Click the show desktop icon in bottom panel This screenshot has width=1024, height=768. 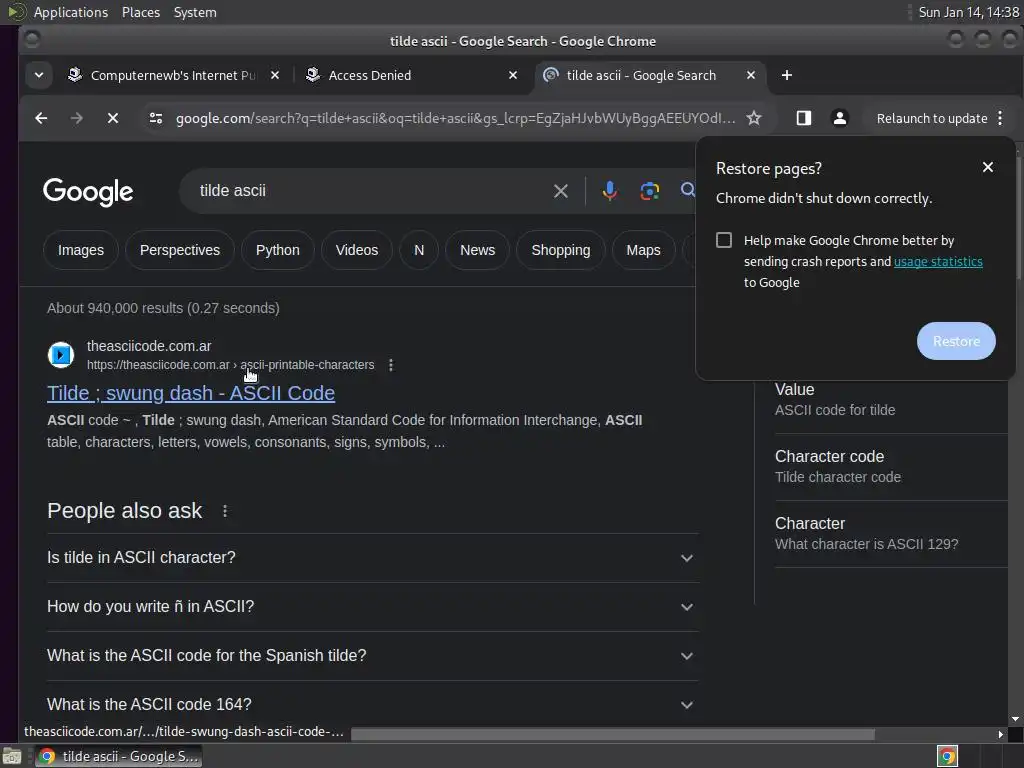click(x=12, y=757)
